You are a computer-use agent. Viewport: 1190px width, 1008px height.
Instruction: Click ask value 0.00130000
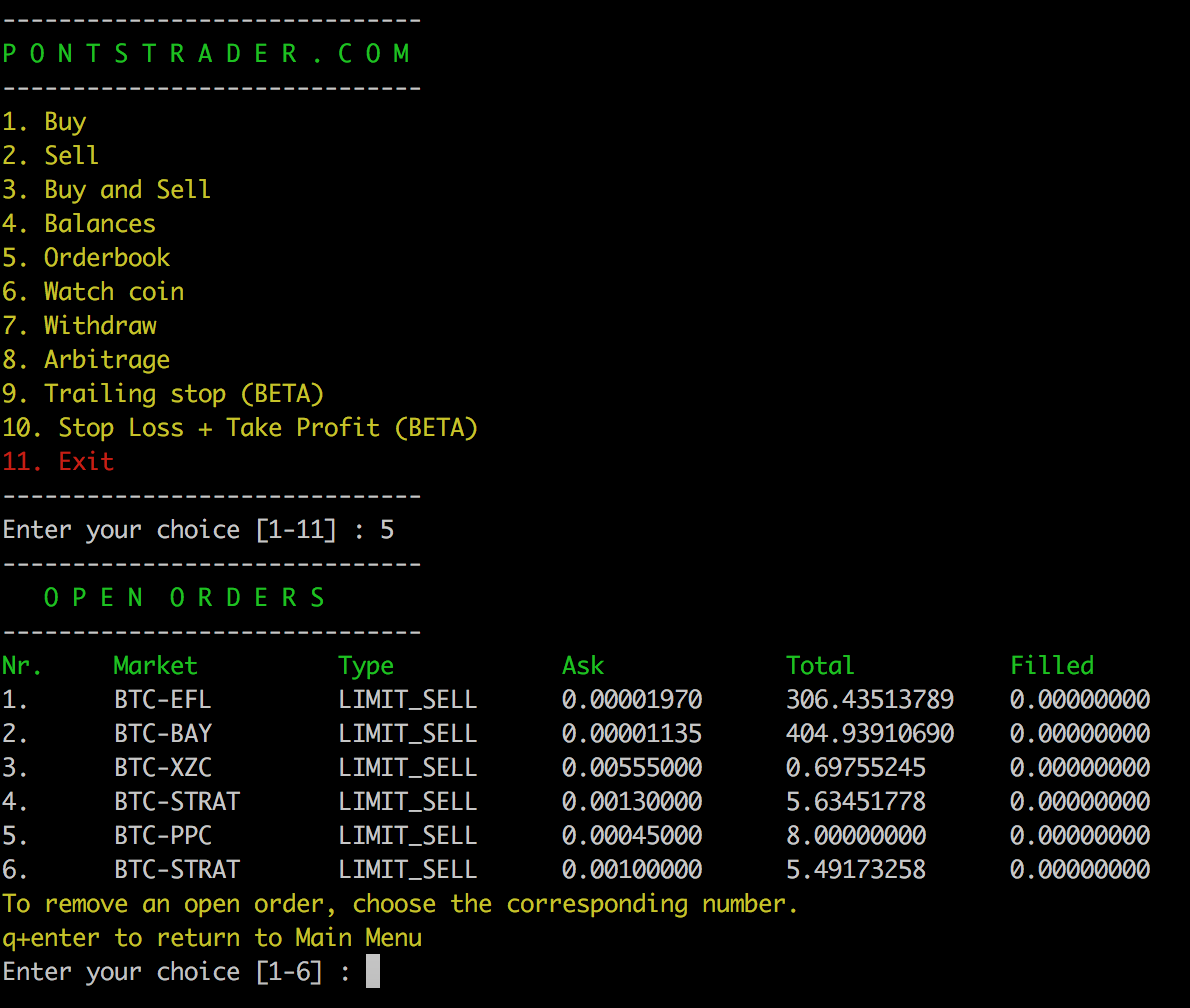click(x=632, y=802)
